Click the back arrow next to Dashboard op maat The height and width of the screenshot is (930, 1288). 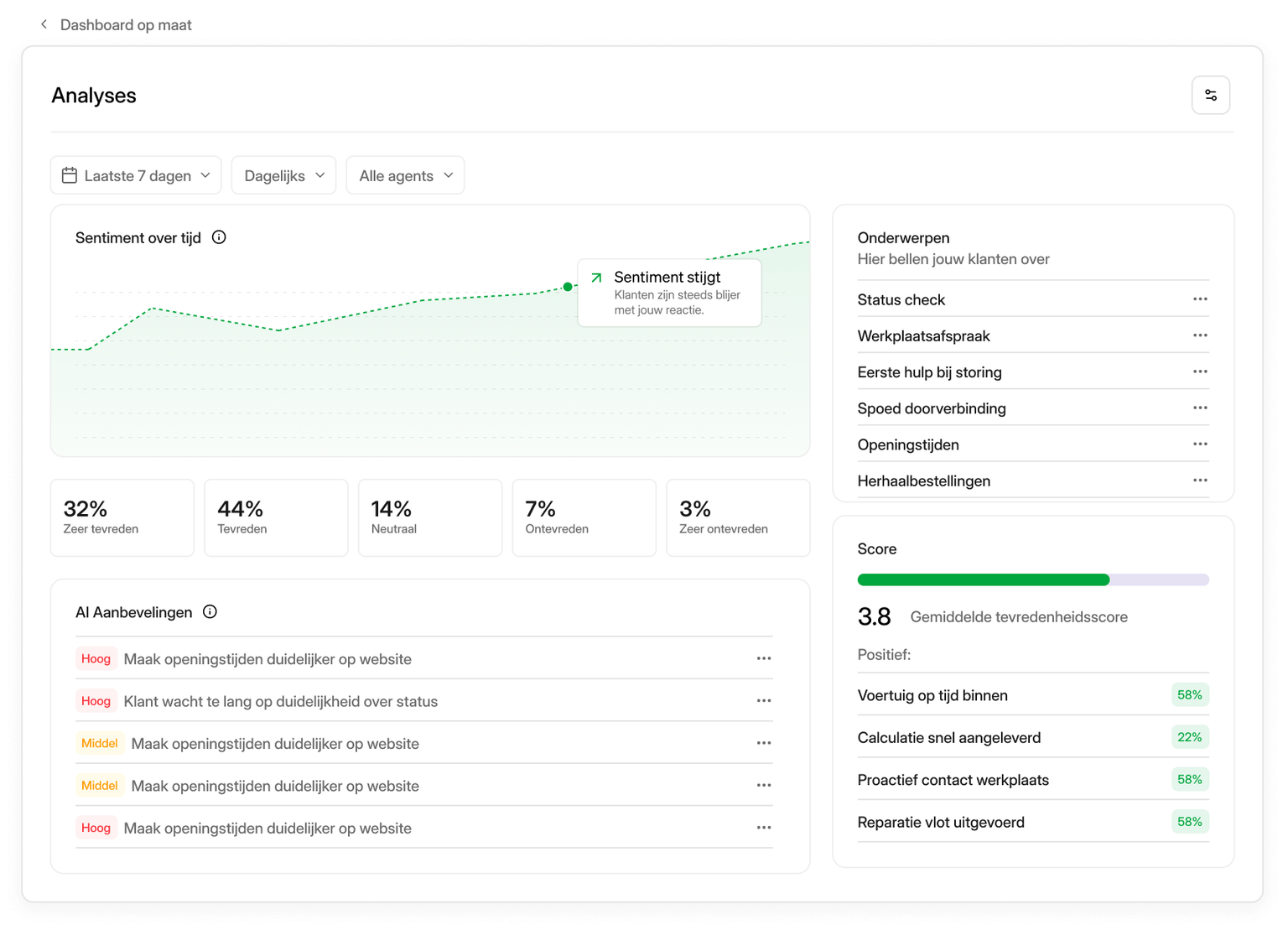[x=44, y=24]
